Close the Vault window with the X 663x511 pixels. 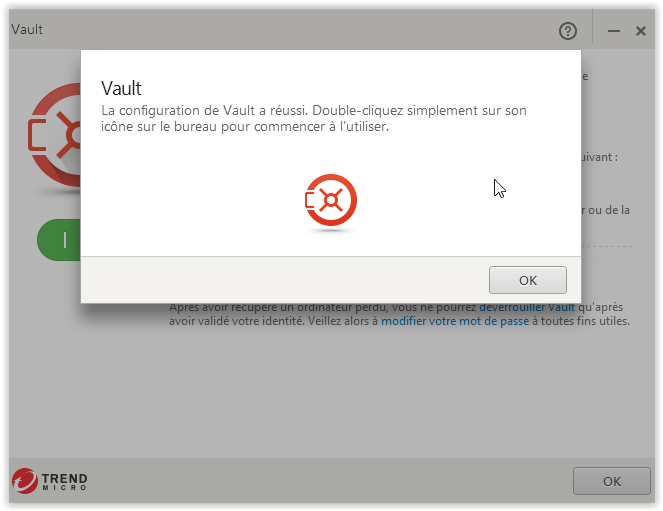(641, 31)
